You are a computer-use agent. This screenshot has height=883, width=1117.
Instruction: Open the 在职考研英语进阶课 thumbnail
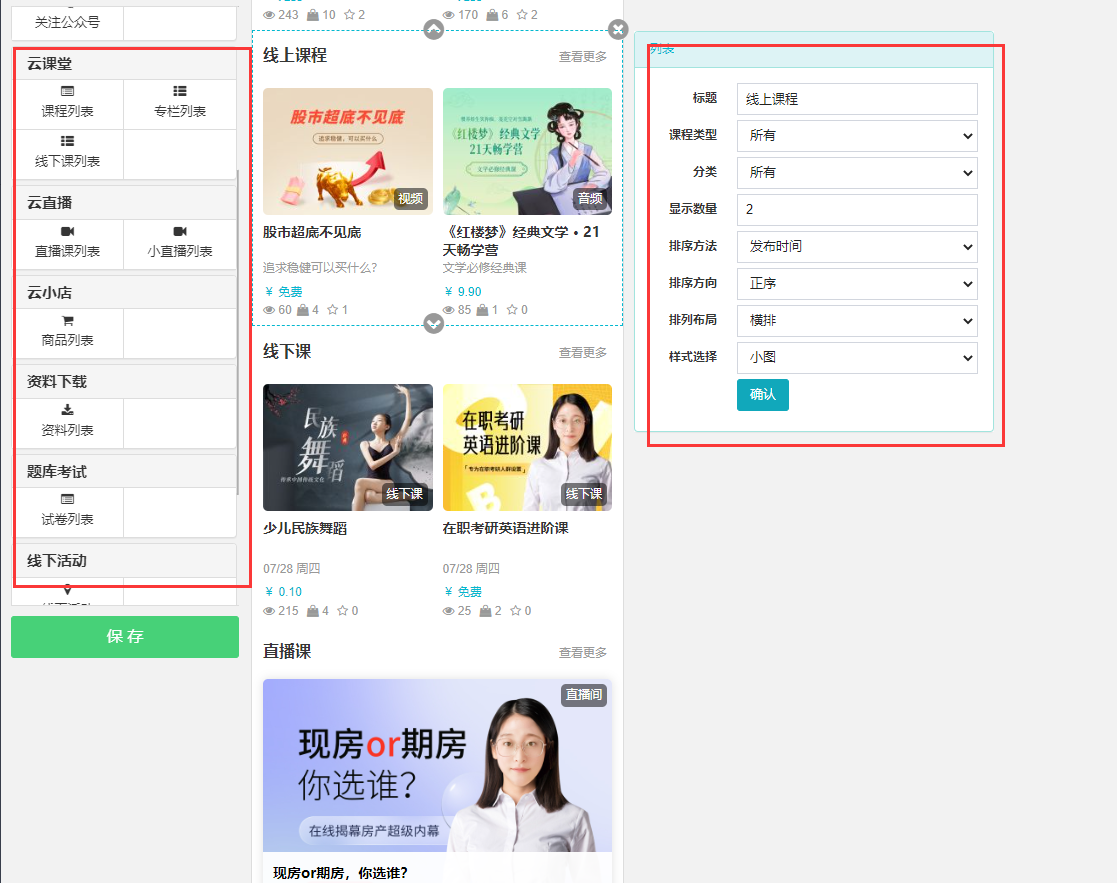pyautogui.click(x=527, y=447)
